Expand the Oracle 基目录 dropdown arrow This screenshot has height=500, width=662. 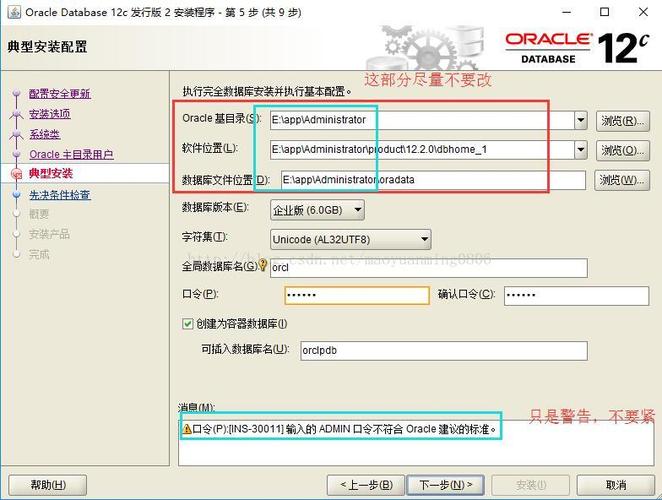click(x=581, y=120)
